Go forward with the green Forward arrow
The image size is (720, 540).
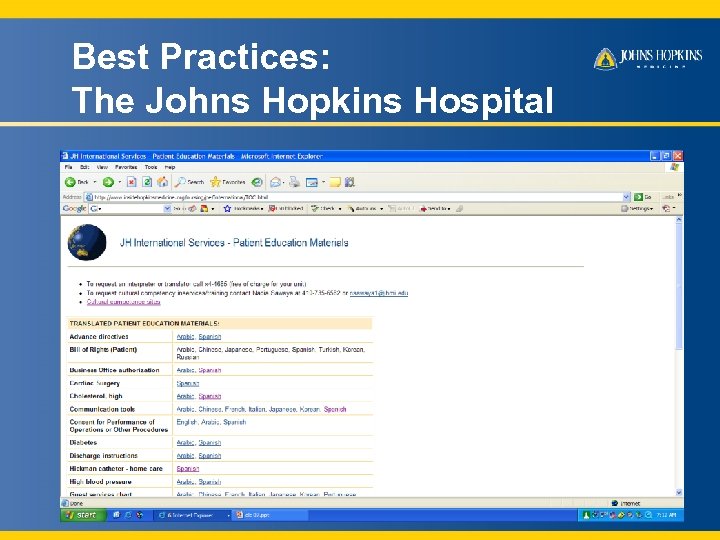(108, 182)
